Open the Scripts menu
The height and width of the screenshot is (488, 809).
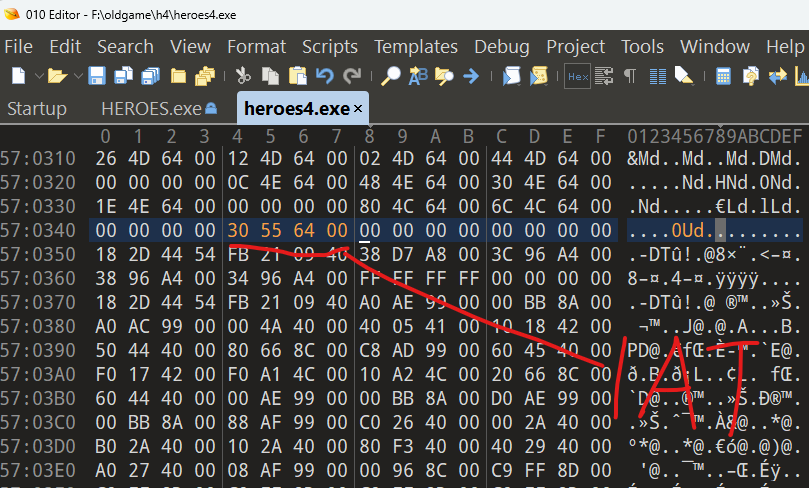pyautogui.click(x=330, y=47)
